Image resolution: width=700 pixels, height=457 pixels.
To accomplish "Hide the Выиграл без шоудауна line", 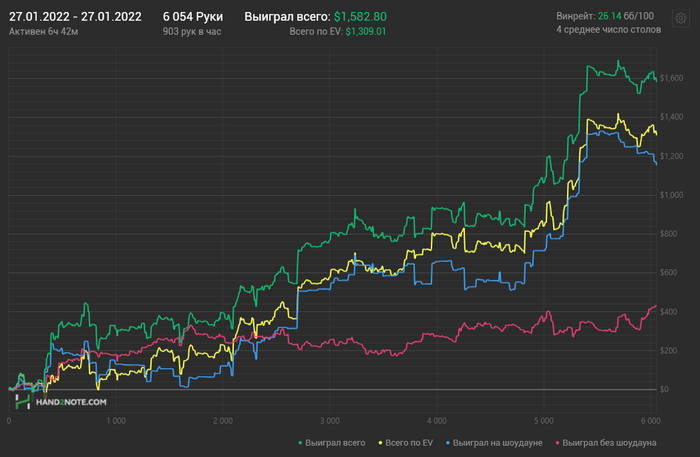I will (x=609, y=443).
